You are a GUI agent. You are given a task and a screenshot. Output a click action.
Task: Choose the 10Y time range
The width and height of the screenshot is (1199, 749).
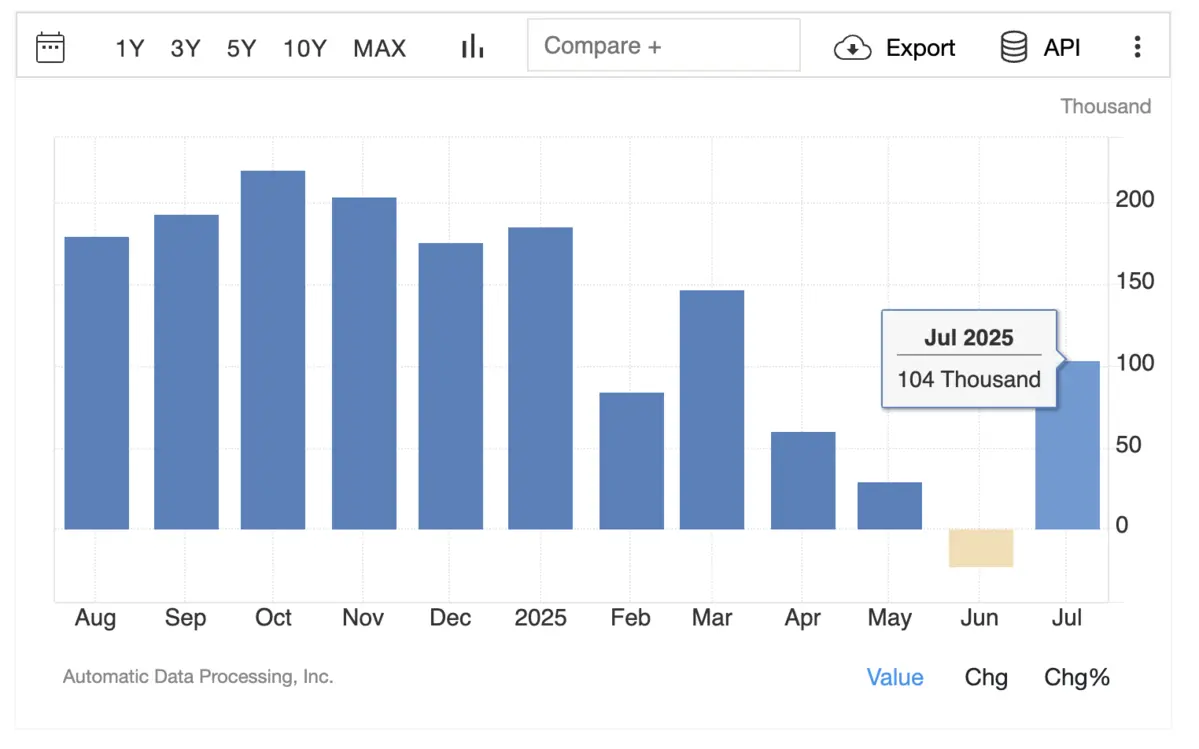click(304, 48)
